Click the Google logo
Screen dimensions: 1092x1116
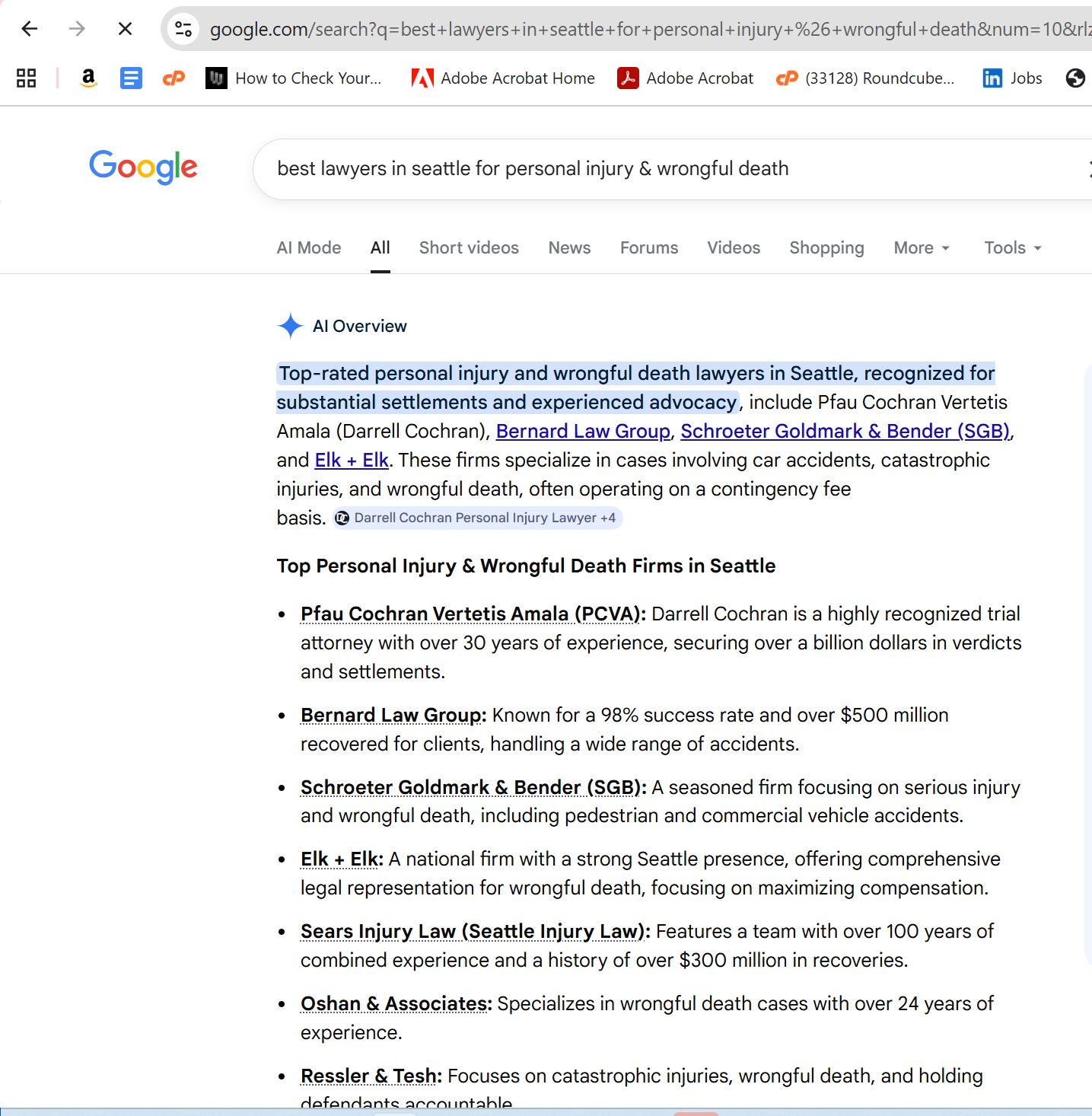coord(143,167)
